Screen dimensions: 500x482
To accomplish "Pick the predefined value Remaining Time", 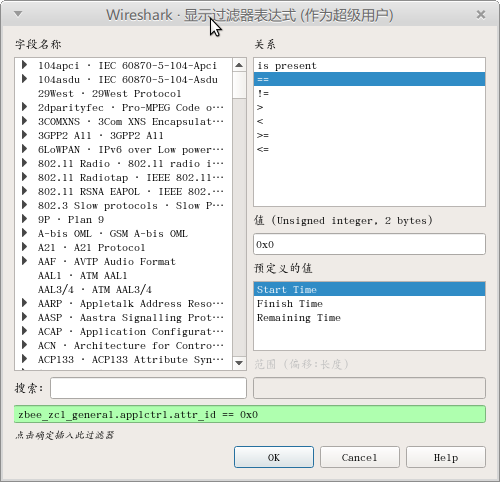I will coord(369,317).
